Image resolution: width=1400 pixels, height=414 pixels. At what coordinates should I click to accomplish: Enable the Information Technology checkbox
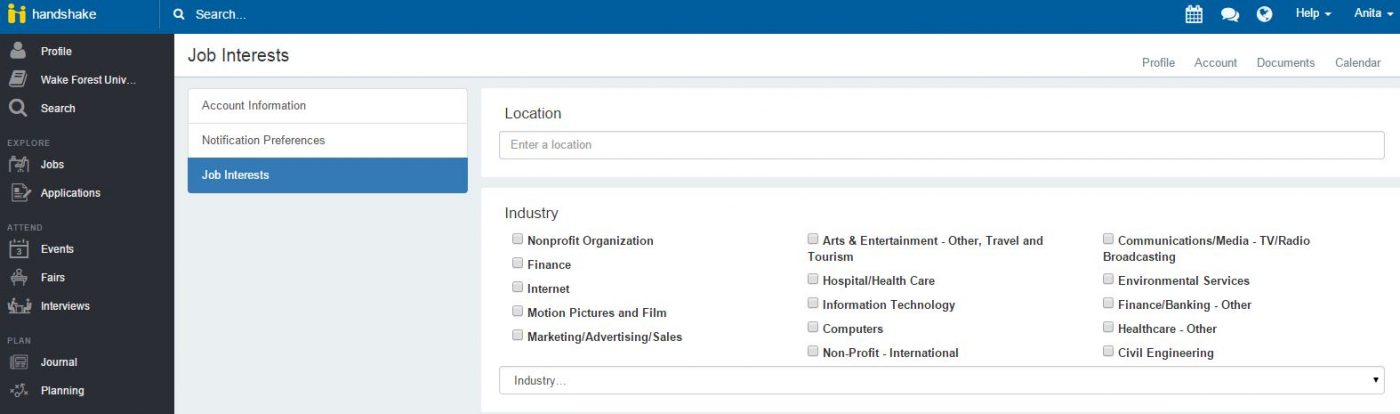[x=813, y=303]
